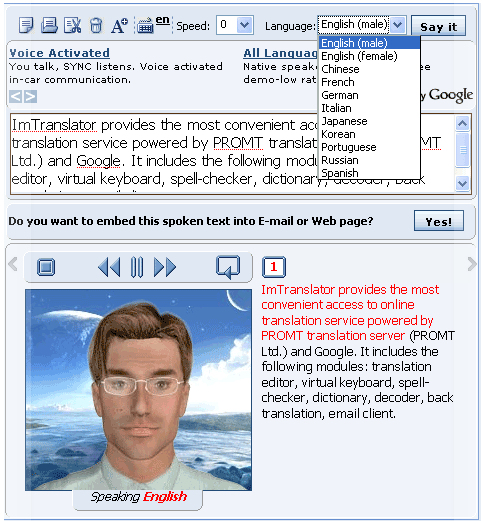
Task: Click text area scrollbar down arrow
Action: click(x=462, y=183)
